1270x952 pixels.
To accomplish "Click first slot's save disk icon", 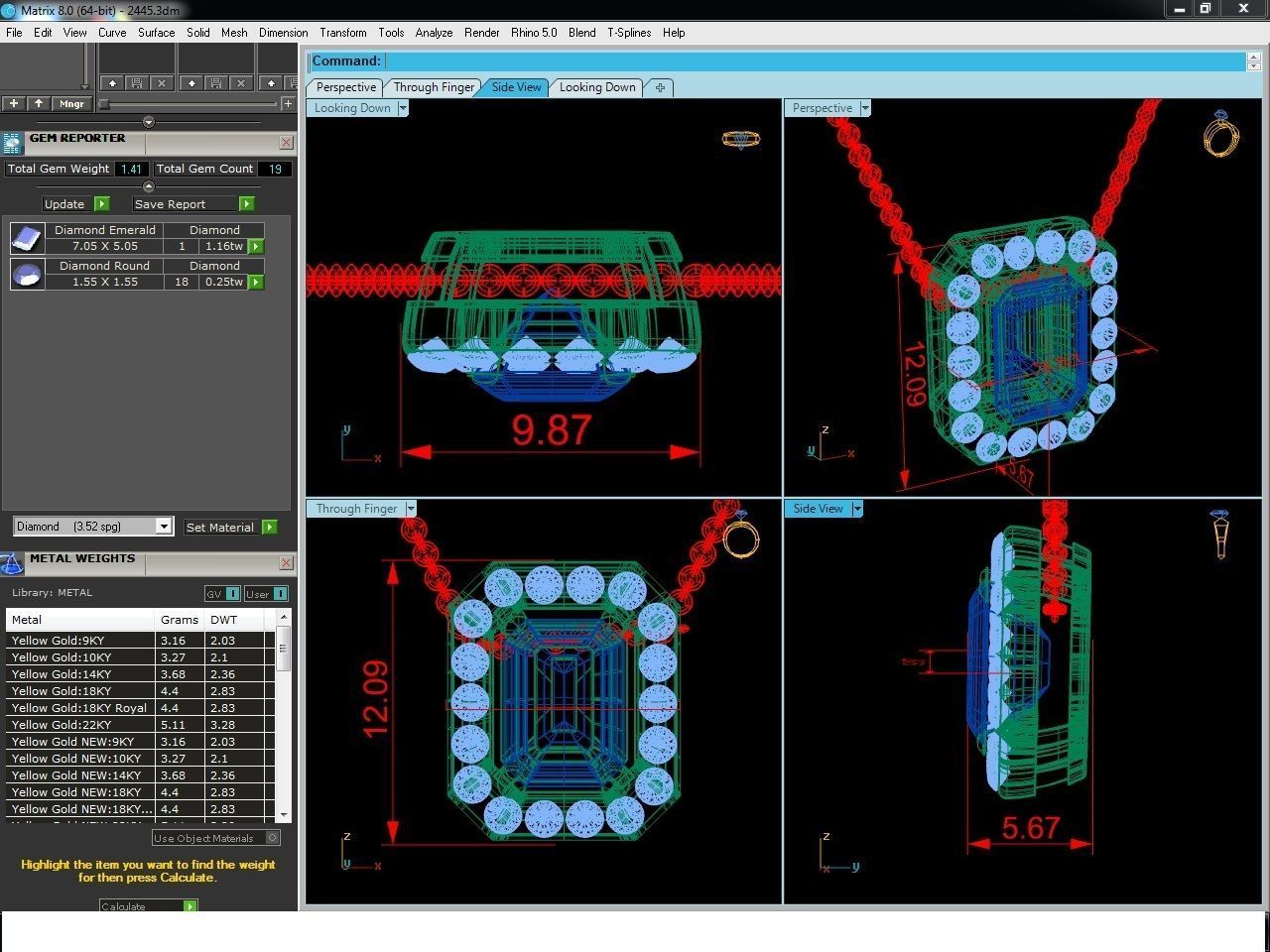I will 137,83.
